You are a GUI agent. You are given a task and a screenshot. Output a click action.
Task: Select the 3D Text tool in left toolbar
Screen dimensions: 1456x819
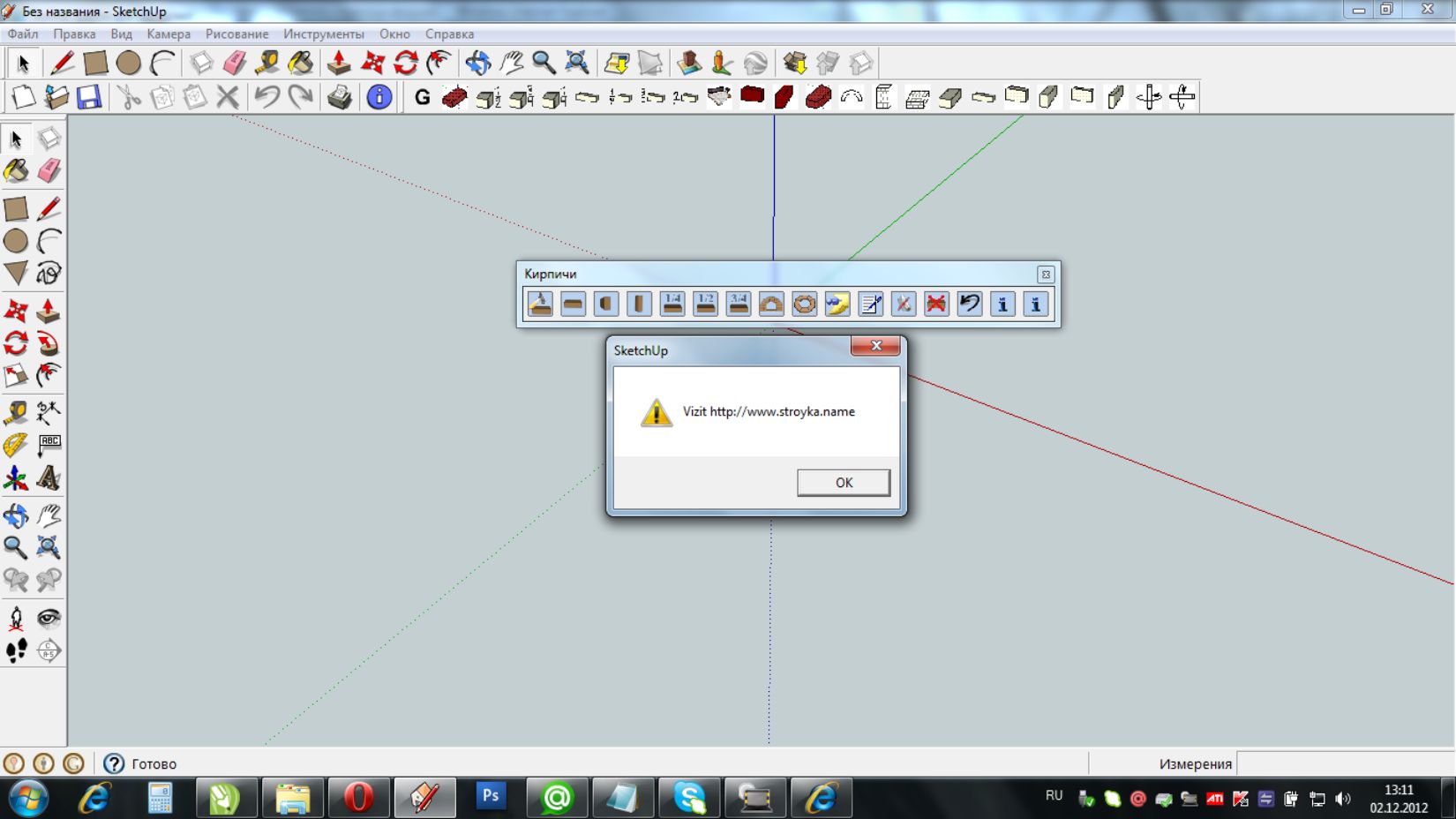click(x=49, y=478)
